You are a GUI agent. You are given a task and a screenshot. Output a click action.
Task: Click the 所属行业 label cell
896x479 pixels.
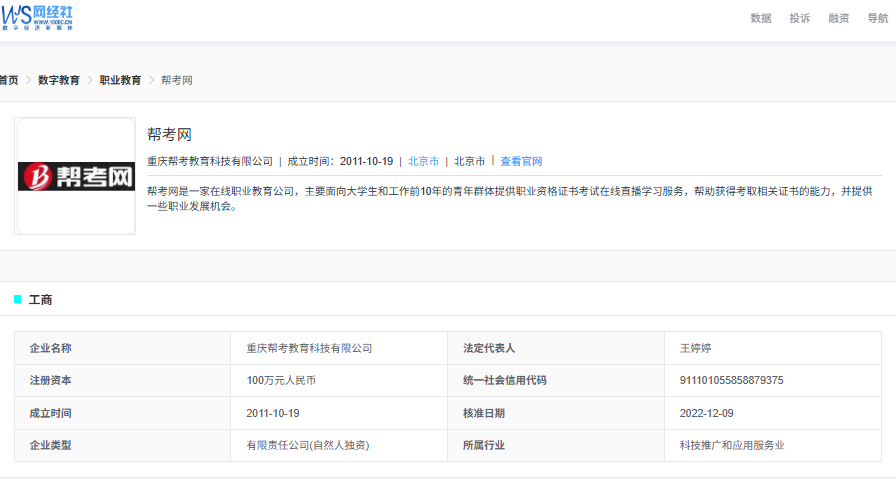click(x=556, y=445)
